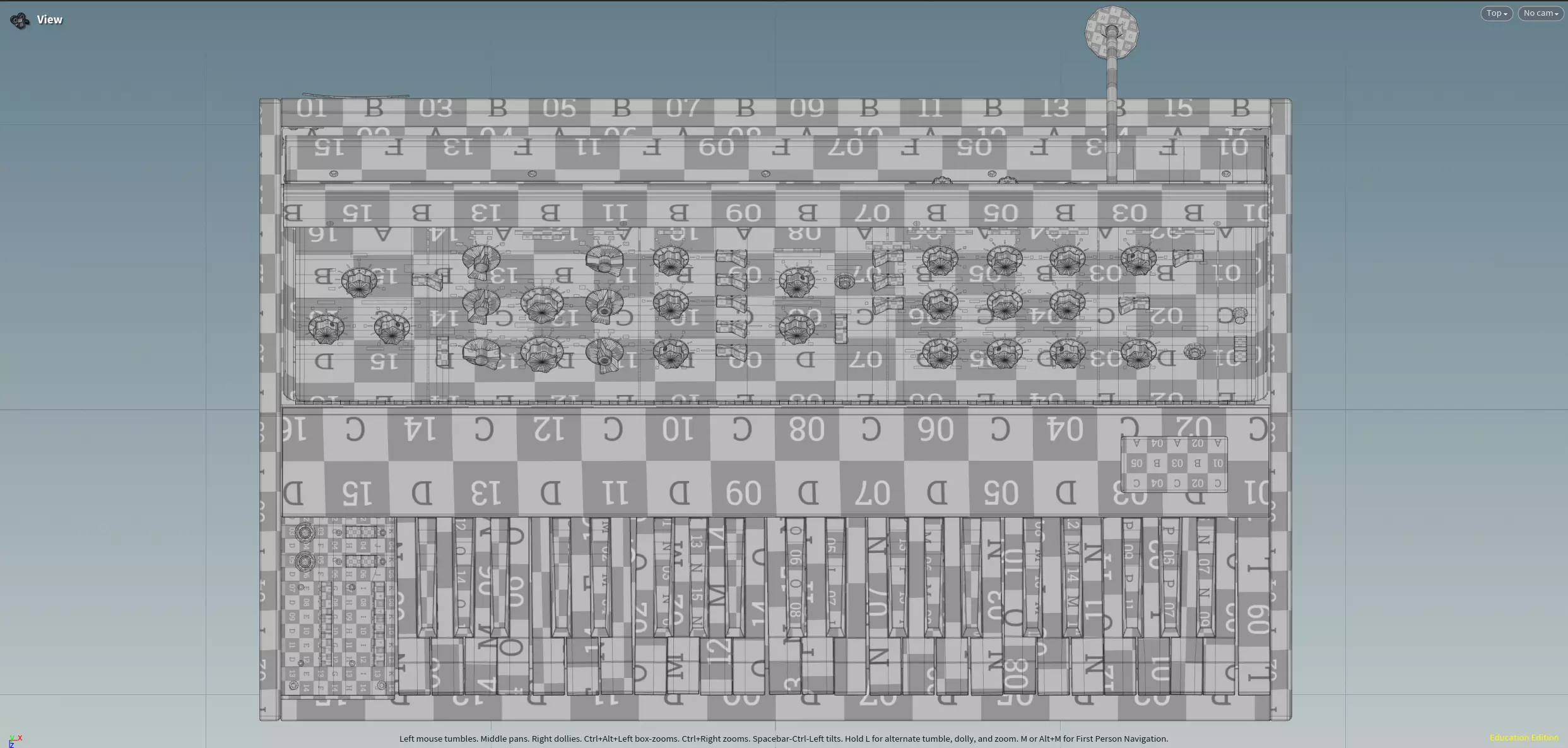Screen dimensions: 1568x748
Task: Click the XYZ orientation axis gizmo
Action: [x=15, y=740]
